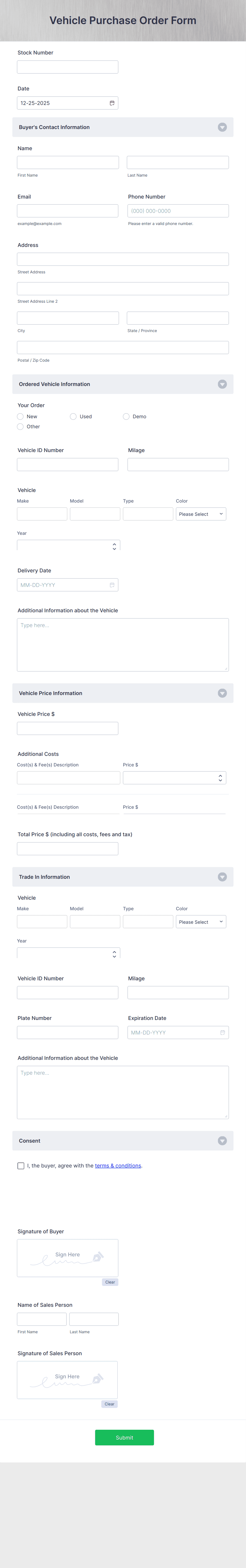Collapse the Vehicle Price Information section chevron
The width and height of the screenshot is (246, 1568).
[222, 693]
